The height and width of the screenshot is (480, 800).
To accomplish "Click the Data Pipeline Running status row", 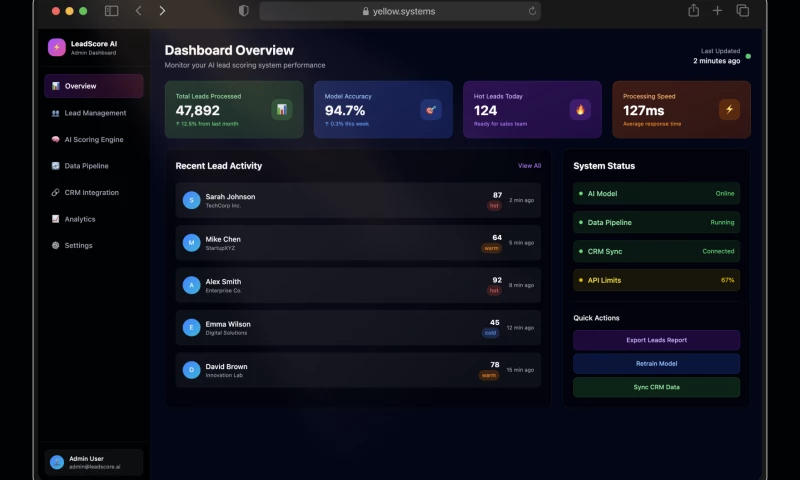I will [x=656, y=222].
